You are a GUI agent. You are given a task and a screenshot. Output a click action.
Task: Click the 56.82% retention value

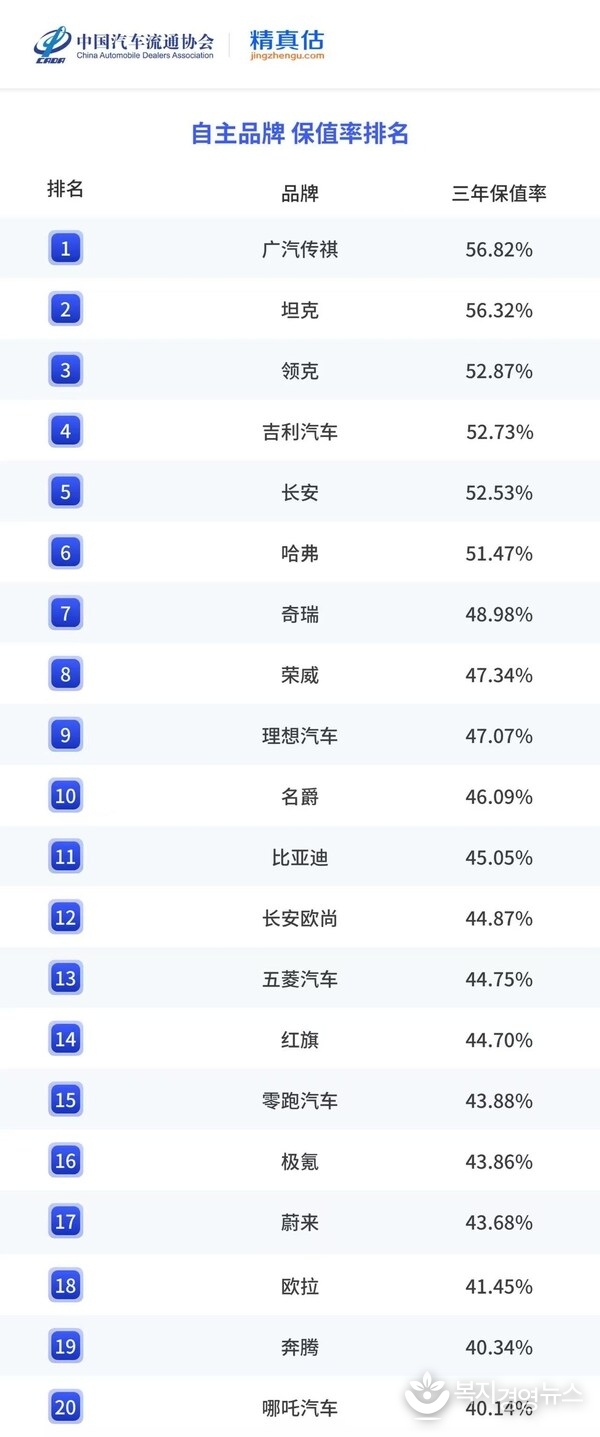pyautogui.click(x=499, y=249)
